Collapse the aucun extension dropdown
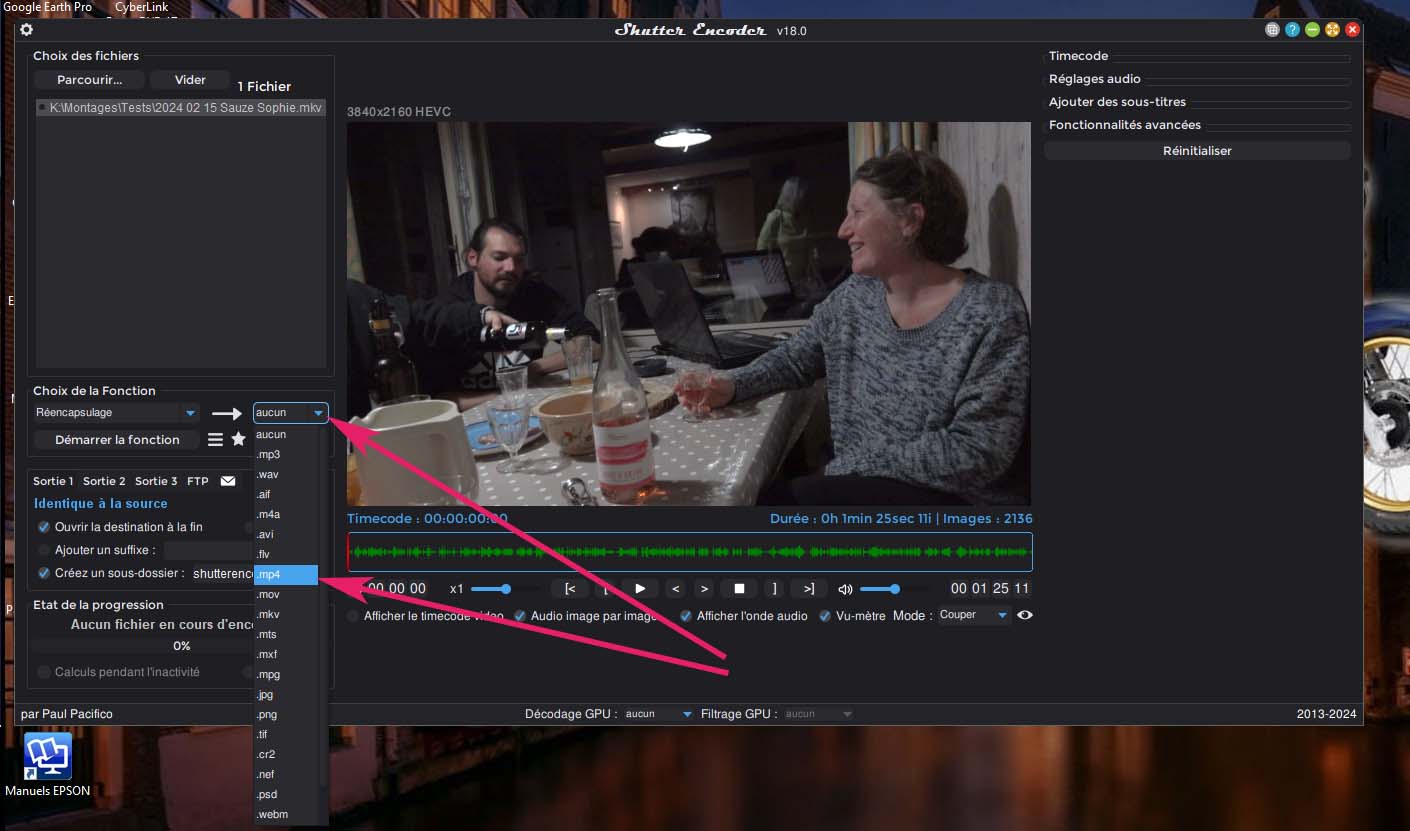 [290, 412]
